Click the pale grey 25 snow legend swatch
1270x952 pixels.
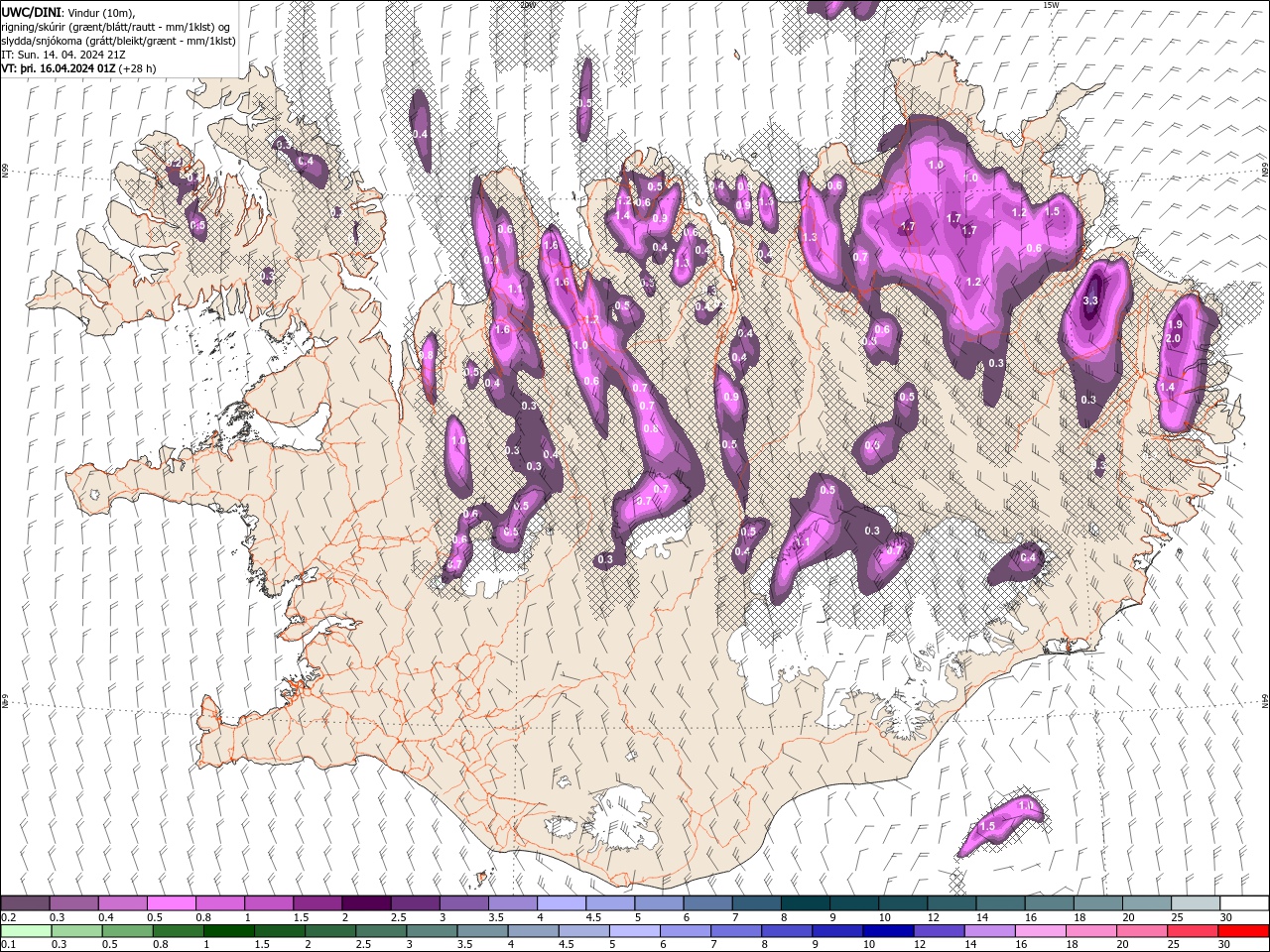pyautogui.click(x=1195, y=903)
